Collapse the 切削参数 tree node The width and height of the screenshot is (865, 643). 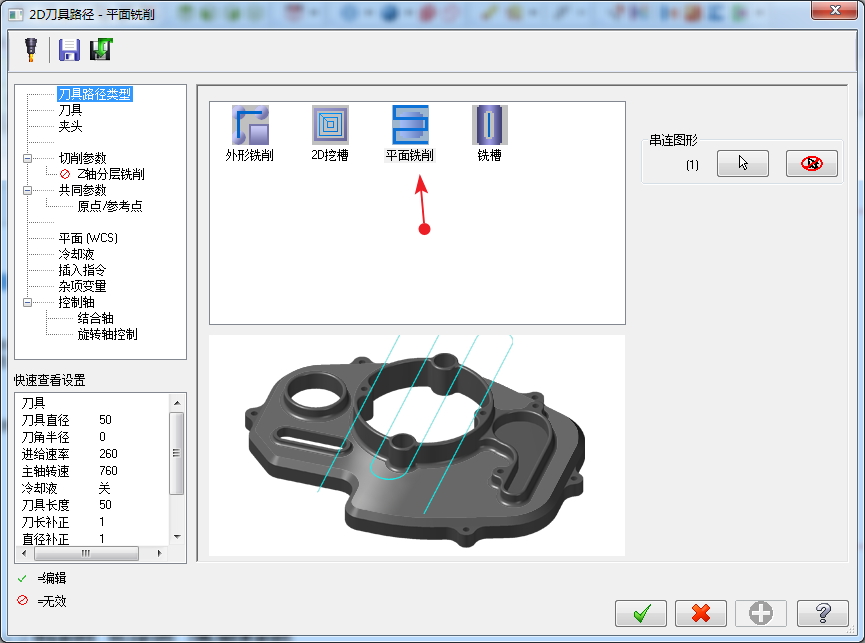click(27, 158)
